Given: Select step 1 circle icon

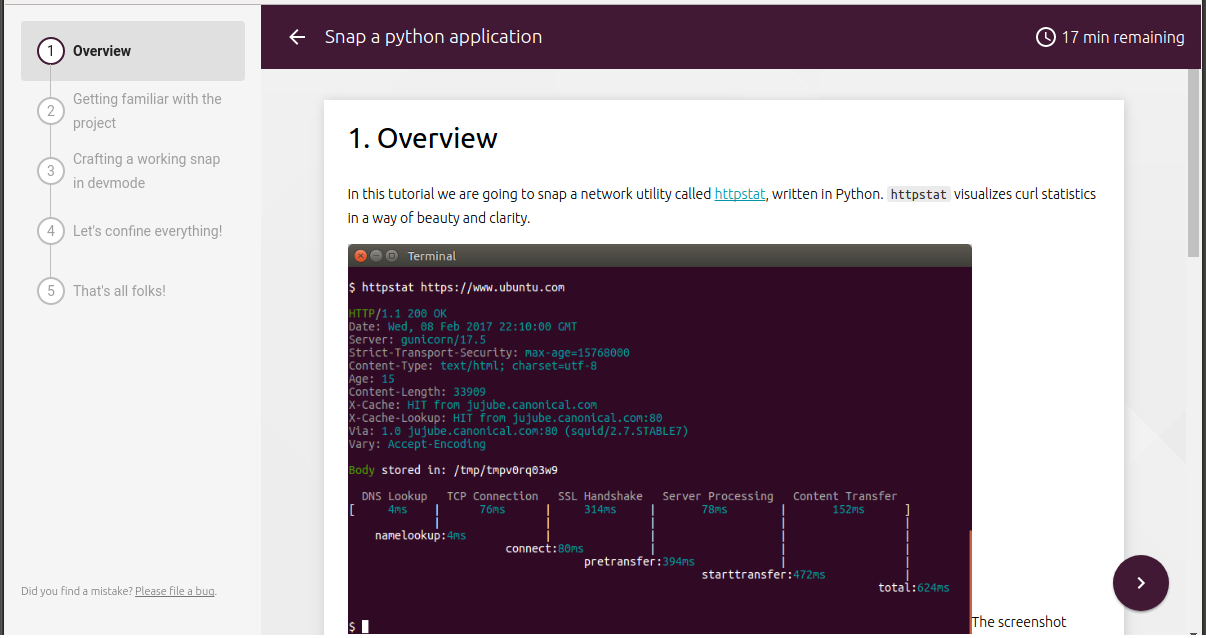Looking at the screenshot, I should coord(51,51).
